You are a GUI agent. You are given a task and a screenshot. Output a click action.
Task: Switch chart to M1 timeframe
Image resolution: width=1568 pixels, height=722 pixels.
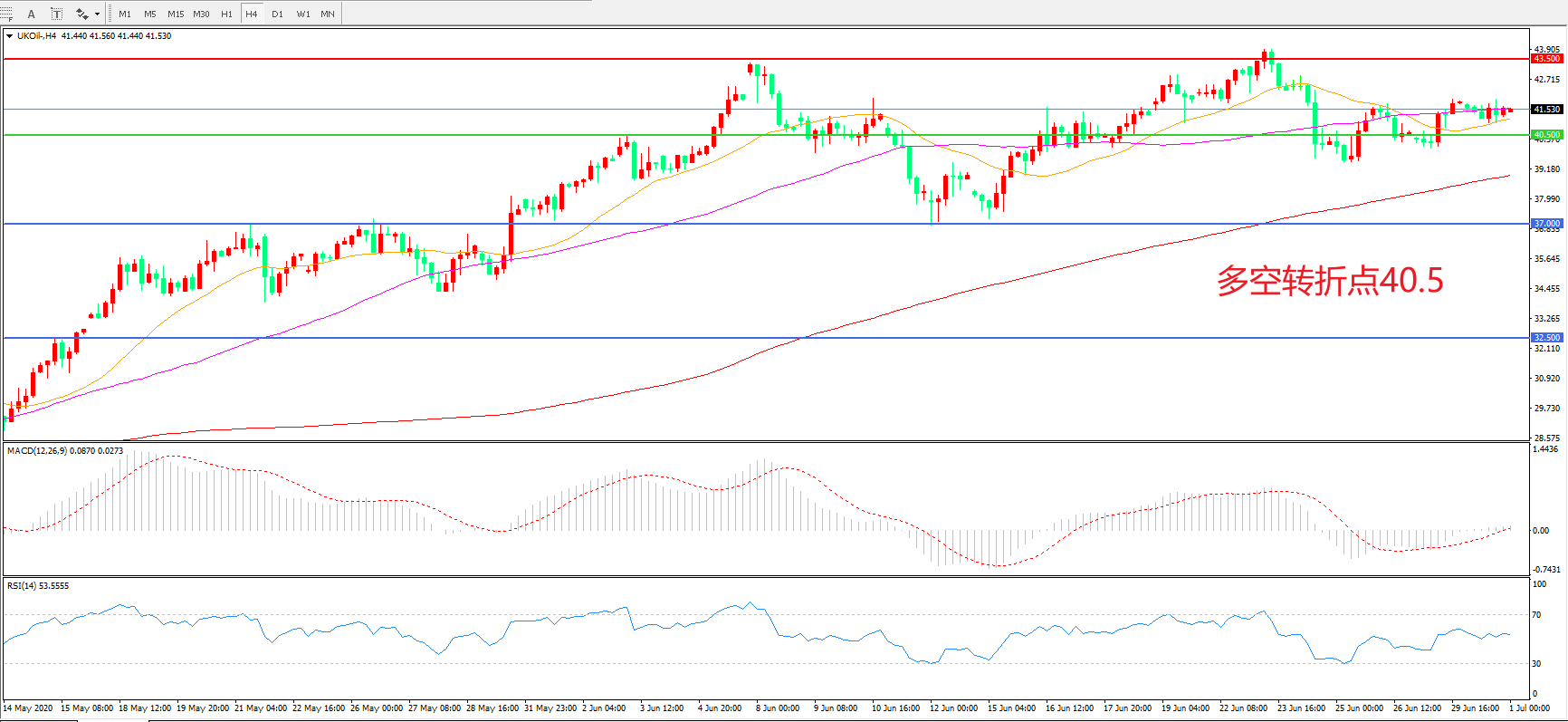tap(125, 14)
